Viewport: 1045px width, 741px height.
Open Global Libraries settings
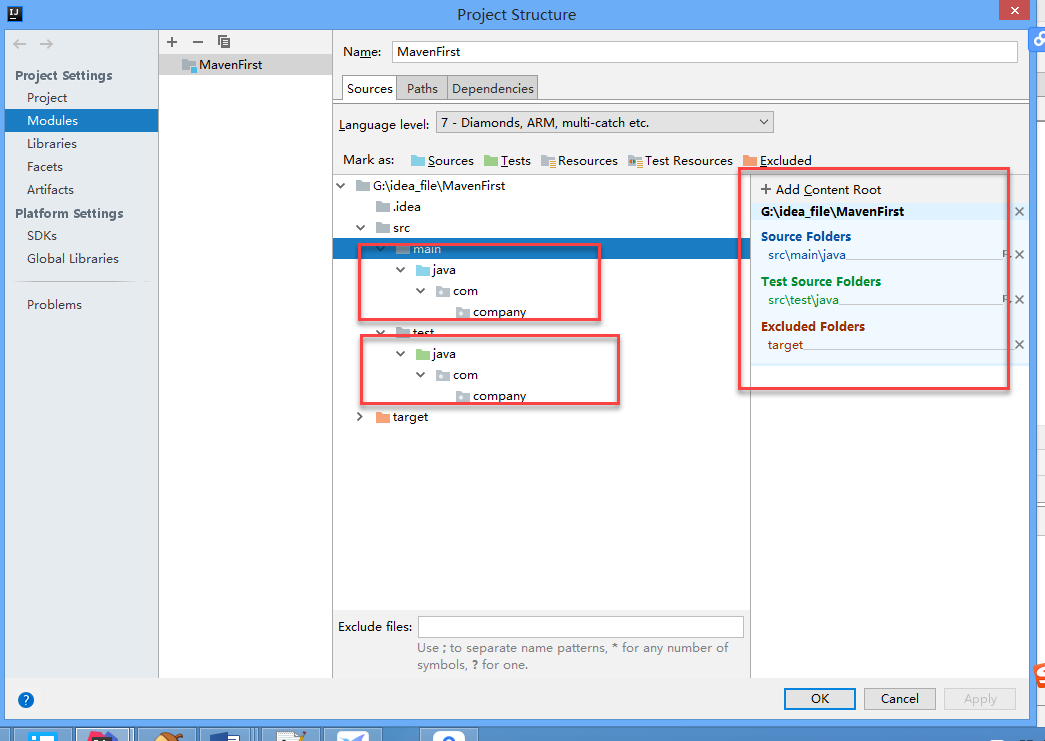pos(73,259)
